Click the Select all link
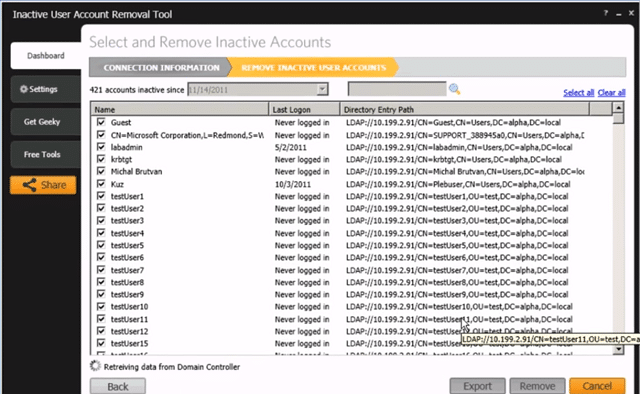 tap(578, 93)
